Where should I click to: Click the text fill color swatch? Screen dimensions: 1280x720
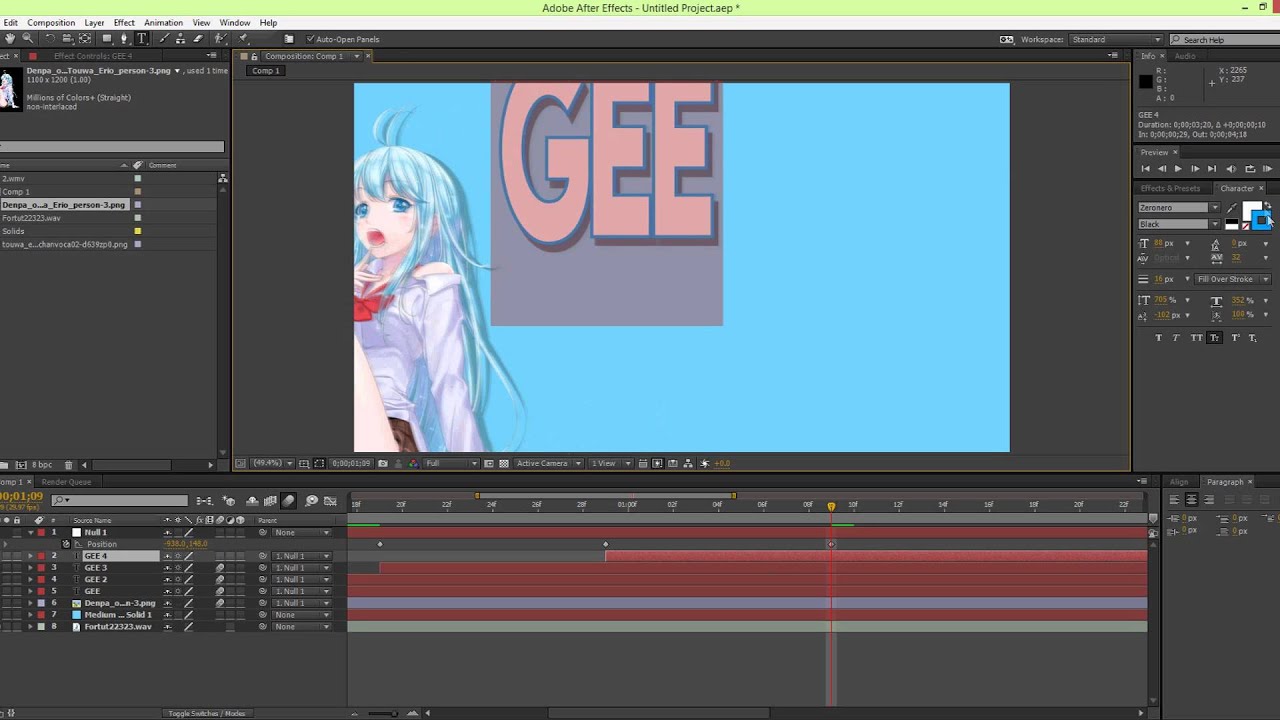[x=1251, y=209]
